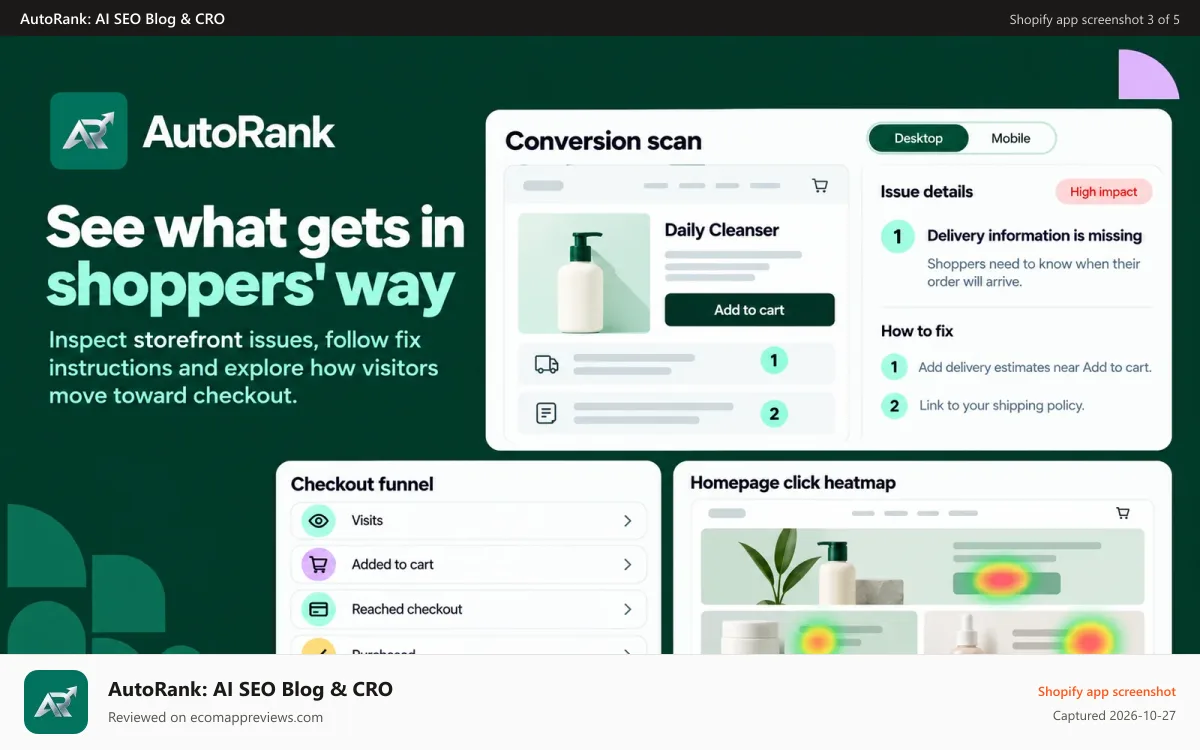1200x750 pixels.
Task: Click the screenshot 3 of 5 counter text
Action: point(1095,19)
